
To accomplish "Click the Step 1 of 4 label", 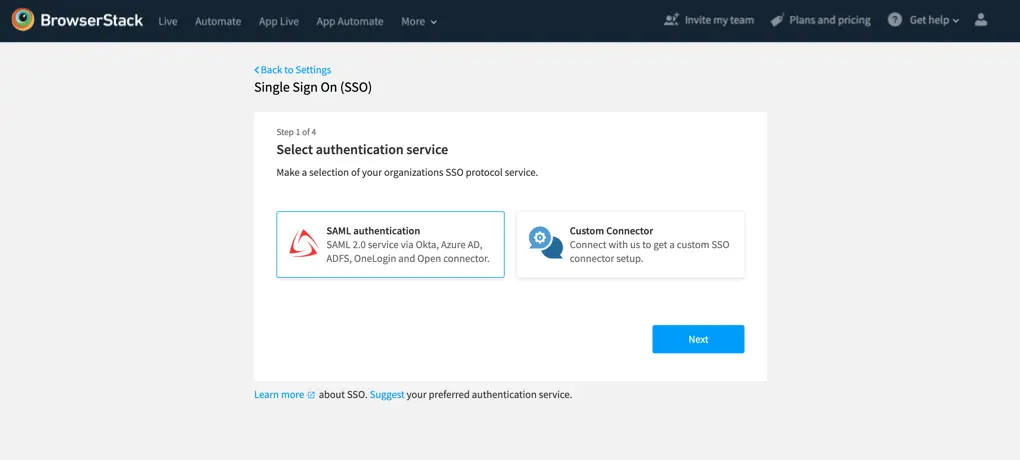I will 296,132.
